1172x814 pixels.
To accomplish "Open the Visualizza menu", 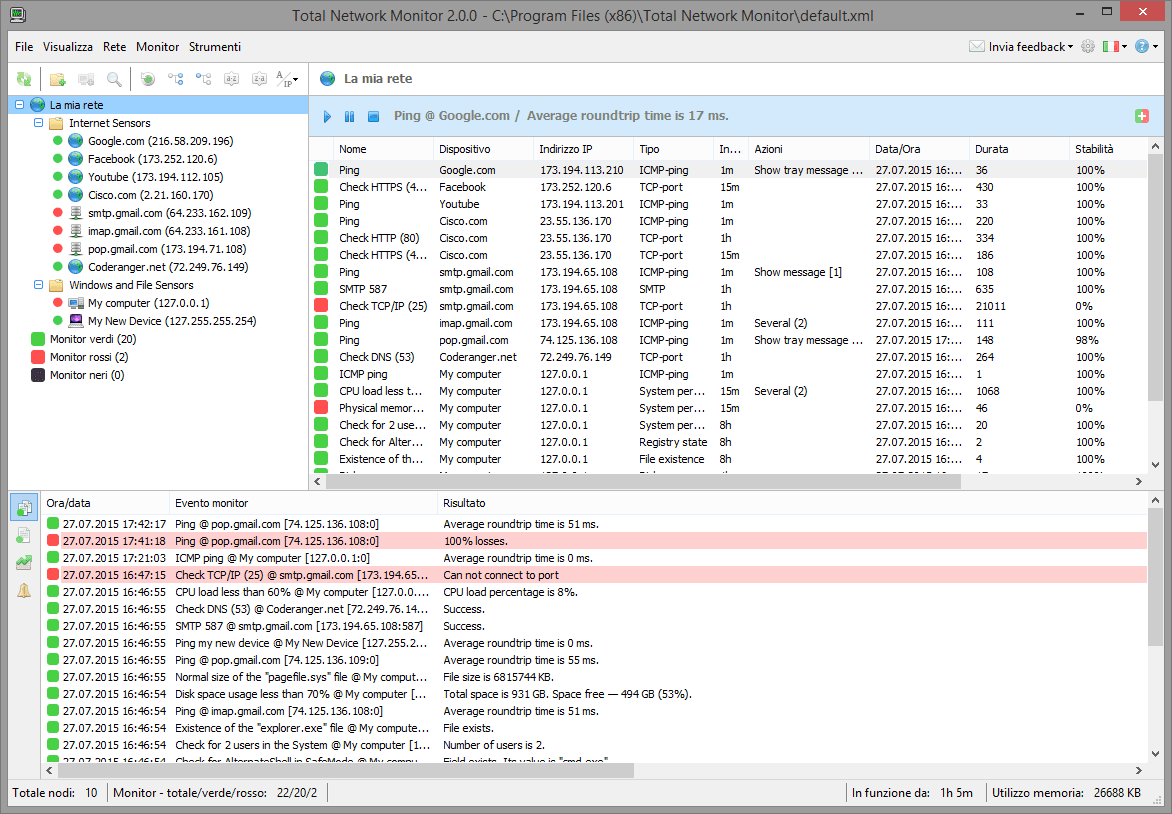I will click(x=68, y=47).
